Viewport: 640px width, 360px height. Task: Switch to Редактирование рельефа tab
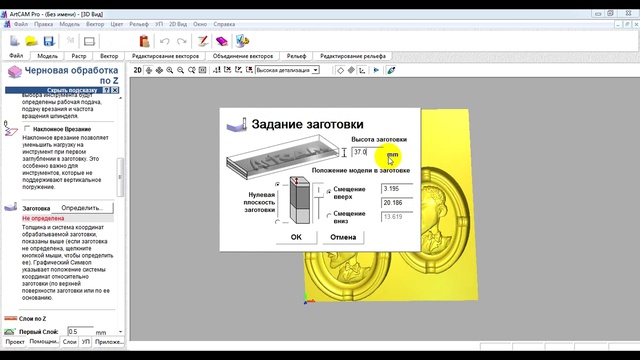pyautogui.click(x=353, y=56)
